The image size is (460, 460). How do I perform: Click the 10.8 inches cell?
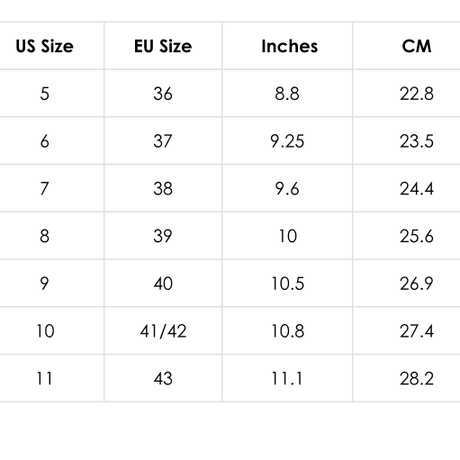287,331
